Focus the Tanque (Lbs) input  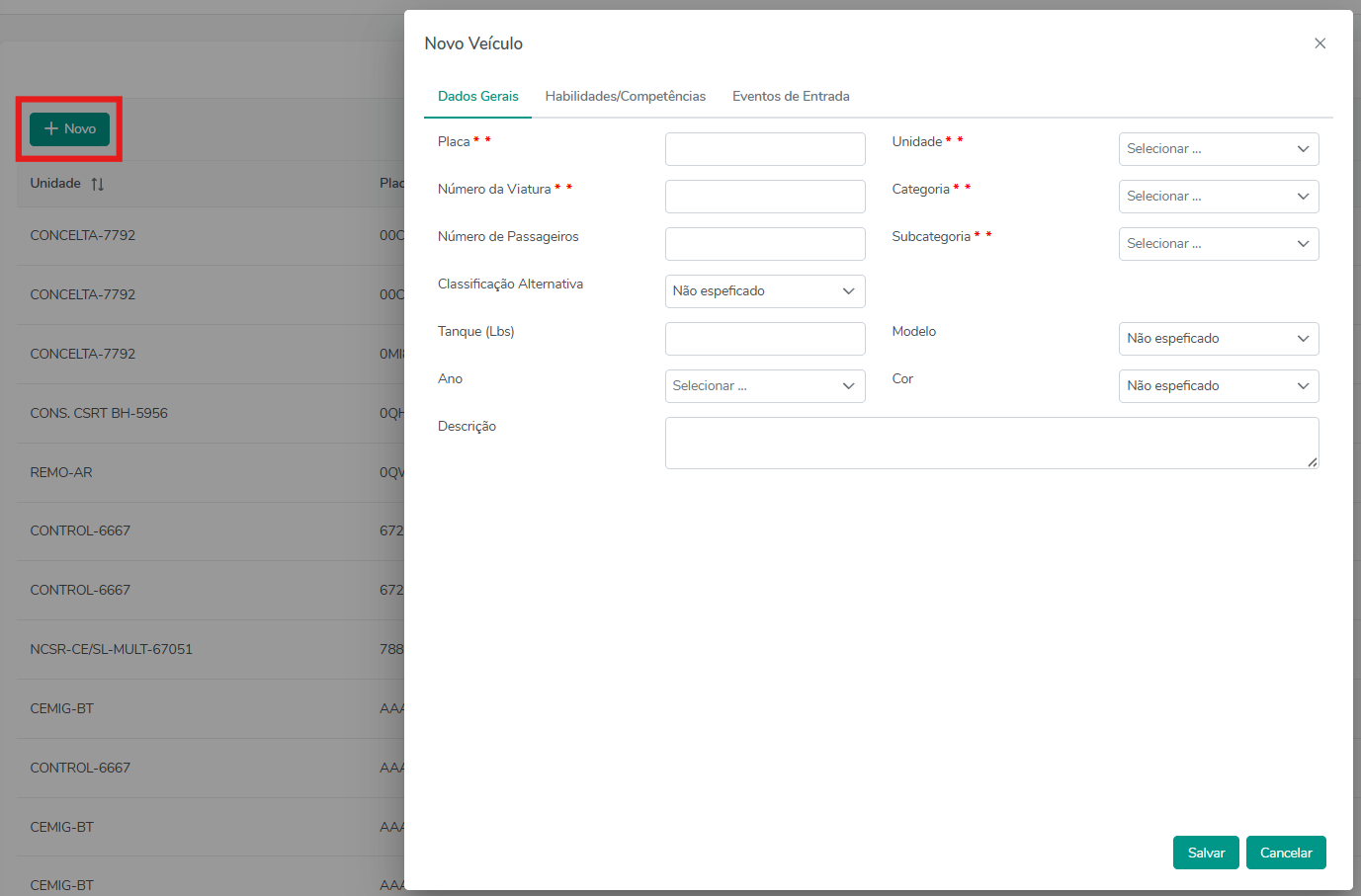764,339
